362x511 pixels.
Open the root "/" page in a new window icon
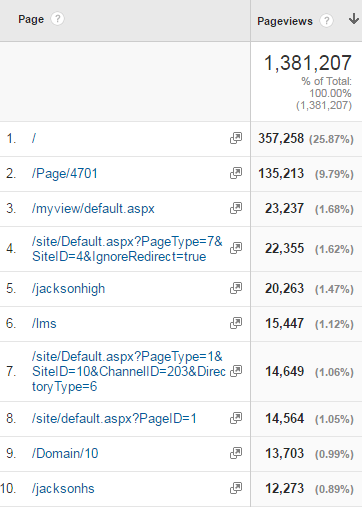coord(236,138)
